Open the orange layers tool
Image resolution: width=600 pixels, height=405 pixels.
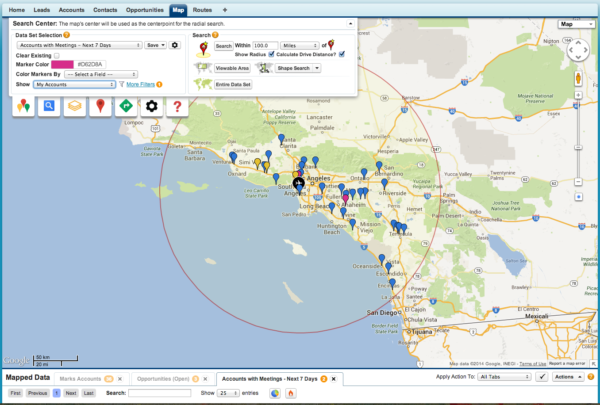pyautogui.click(x=75, y=106)
